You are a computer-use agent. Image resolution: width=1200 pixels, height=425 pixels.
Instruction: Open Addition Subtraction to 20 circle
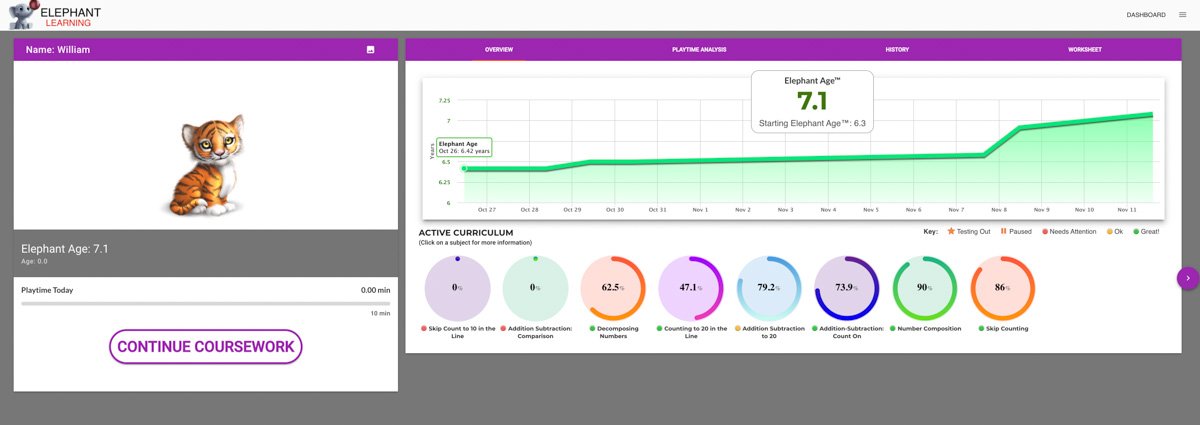(x=769, y=288)
